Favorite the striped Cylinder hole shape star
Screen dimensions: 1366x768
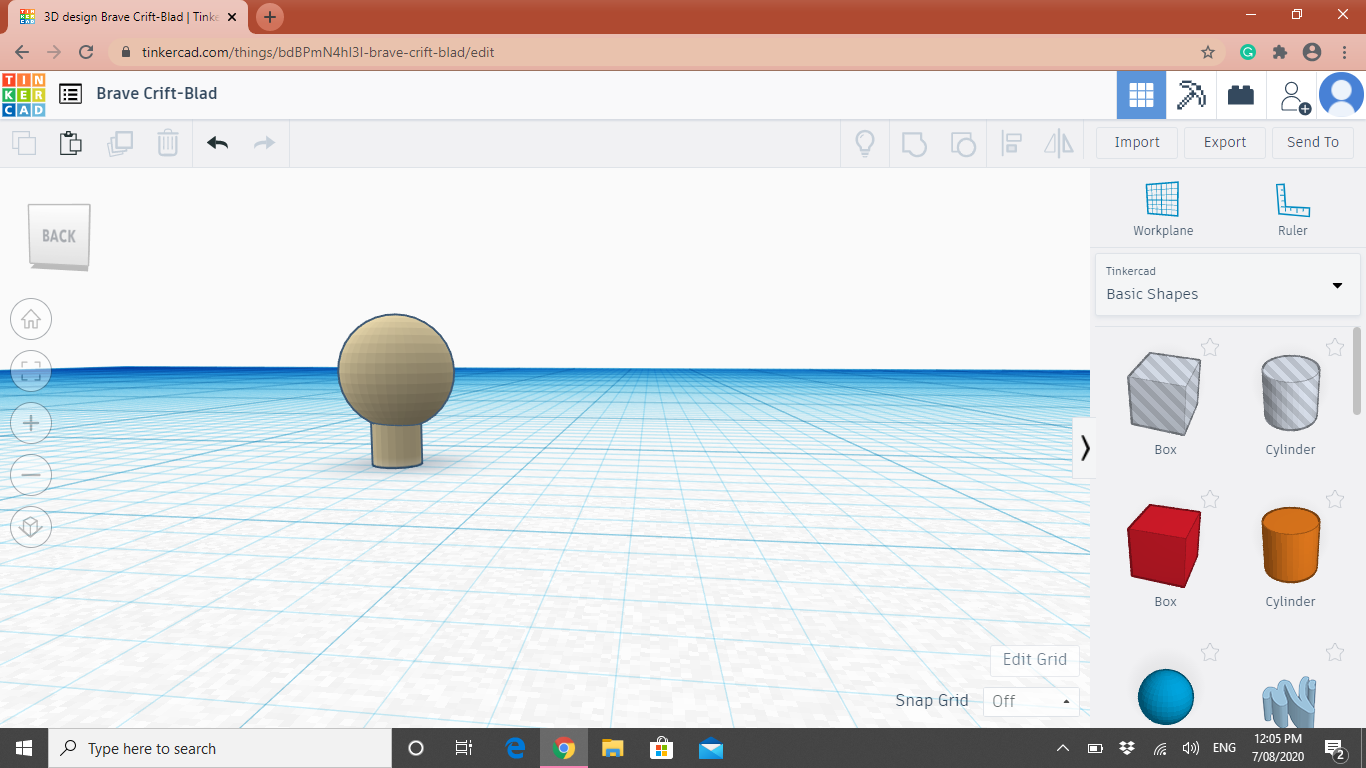[x=1335, y=347]
